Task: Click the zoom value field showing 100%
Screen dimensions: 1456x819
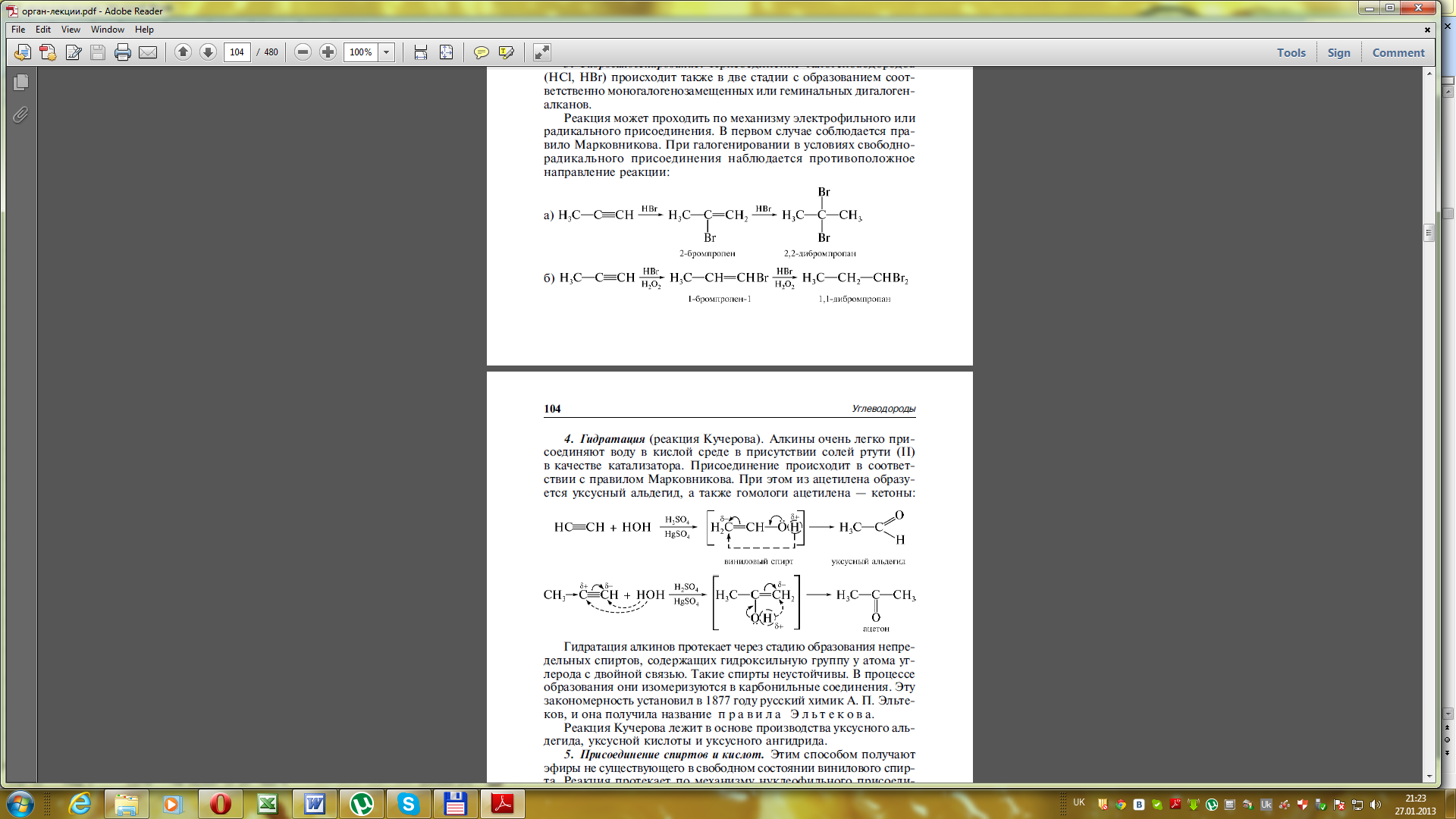Action: click(361, 52)
